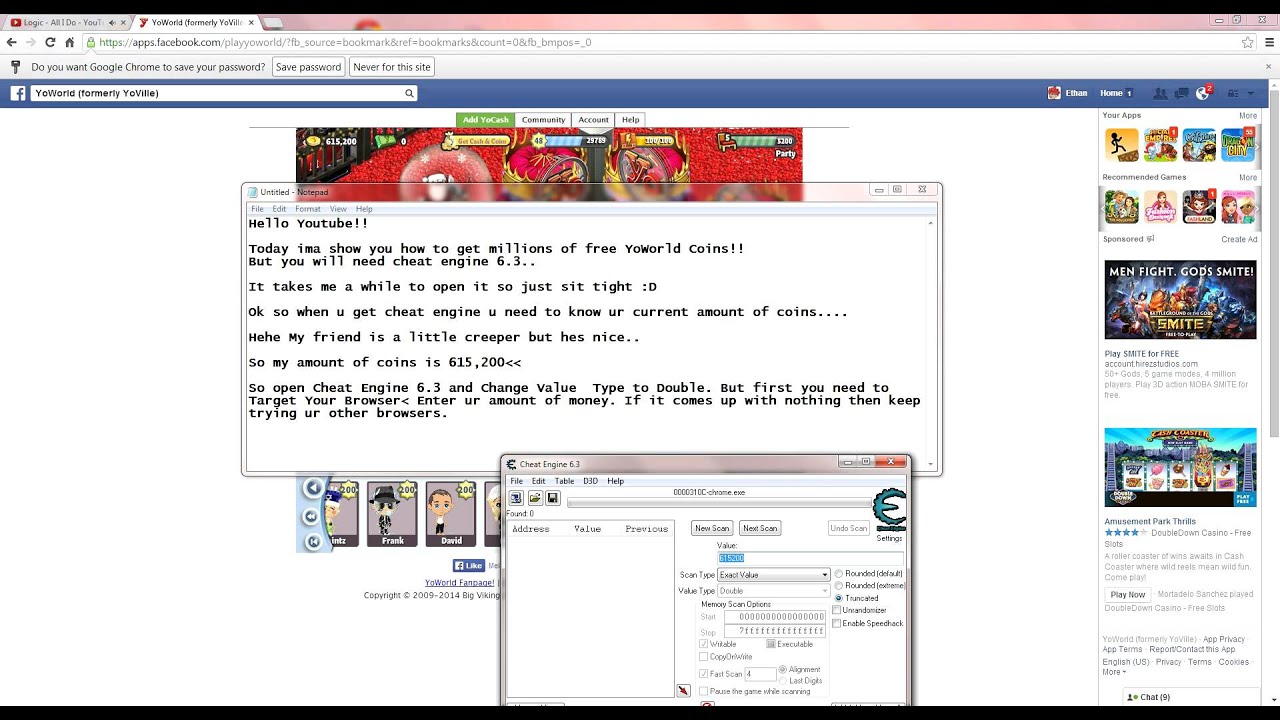Viewport: 1280px width, 720px height.
Task: Tick the Enable Speedhack checkbox
Action: tap(837, 624)
